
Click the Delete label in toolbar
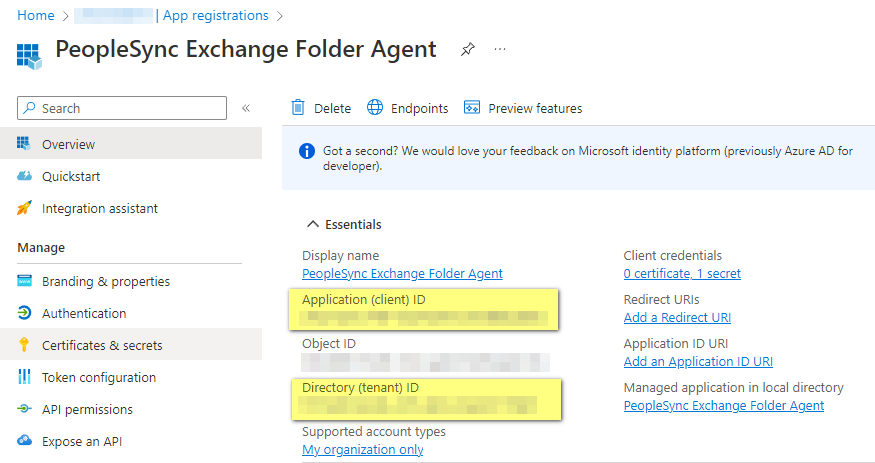333,109
